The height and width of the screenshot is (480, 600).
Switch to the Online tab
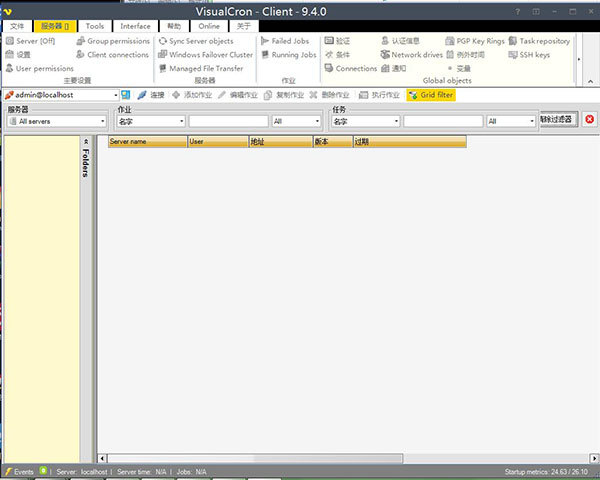[209, 26]
